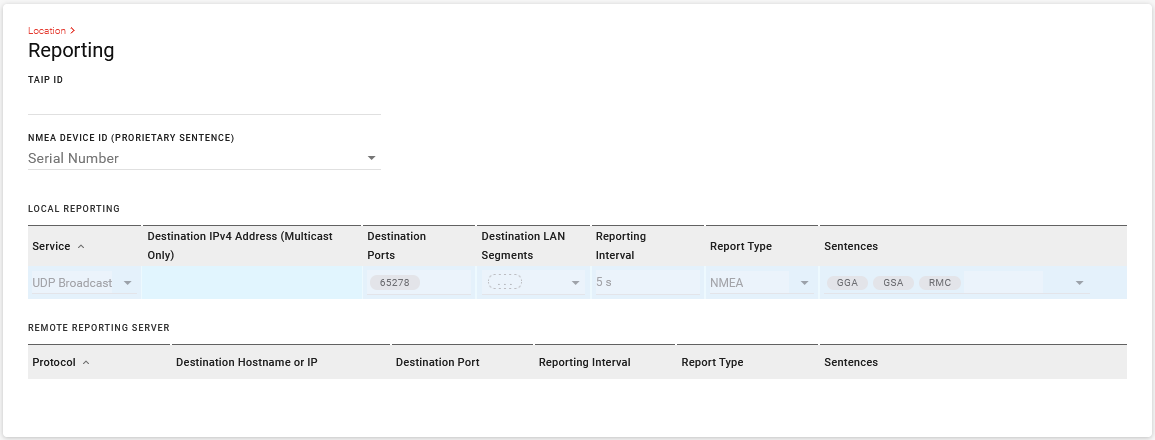
Task: Expand the Sentences dropdown arrow
Action: (1079, 283)
